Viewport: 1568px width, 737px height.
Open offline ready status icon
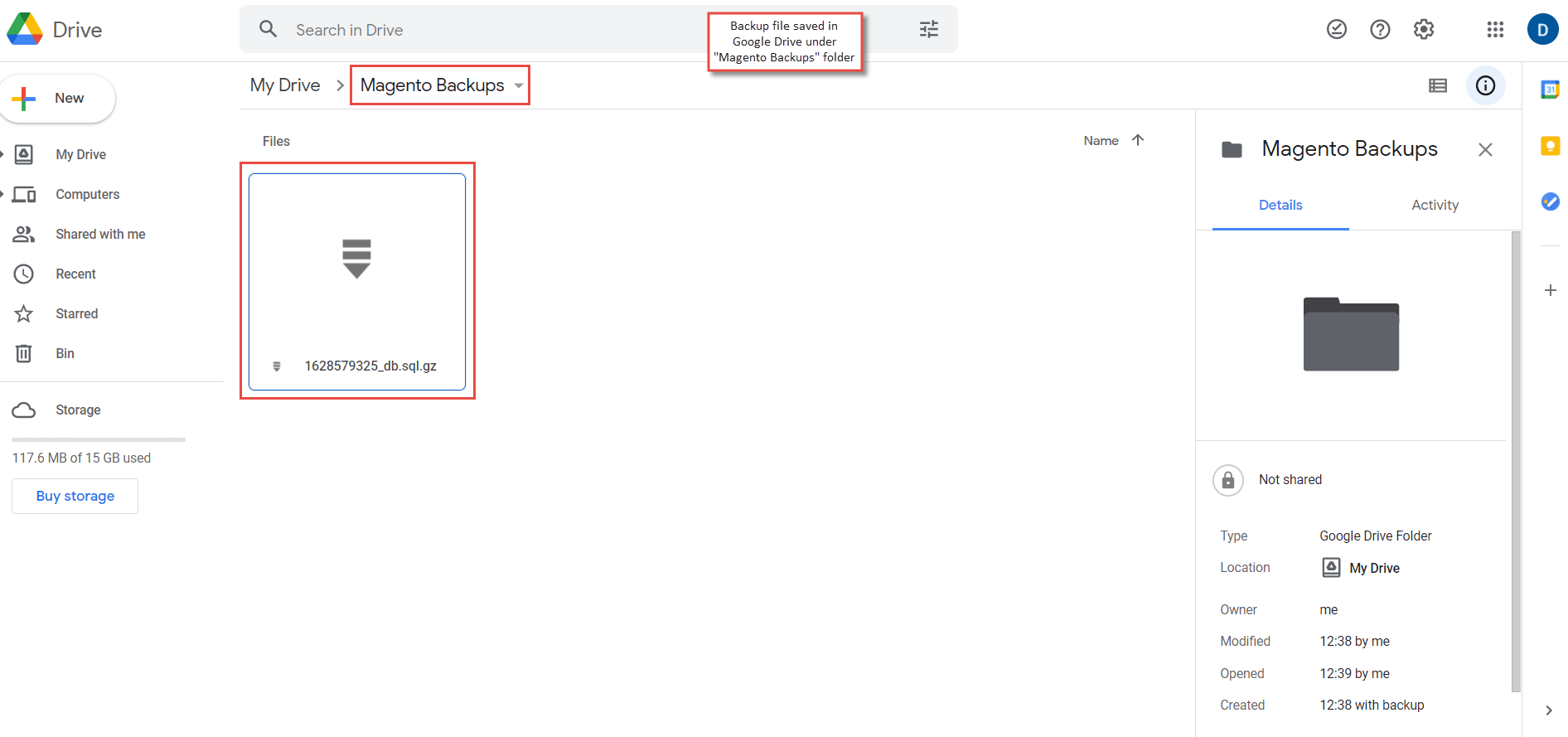[x=1337, y=30]
